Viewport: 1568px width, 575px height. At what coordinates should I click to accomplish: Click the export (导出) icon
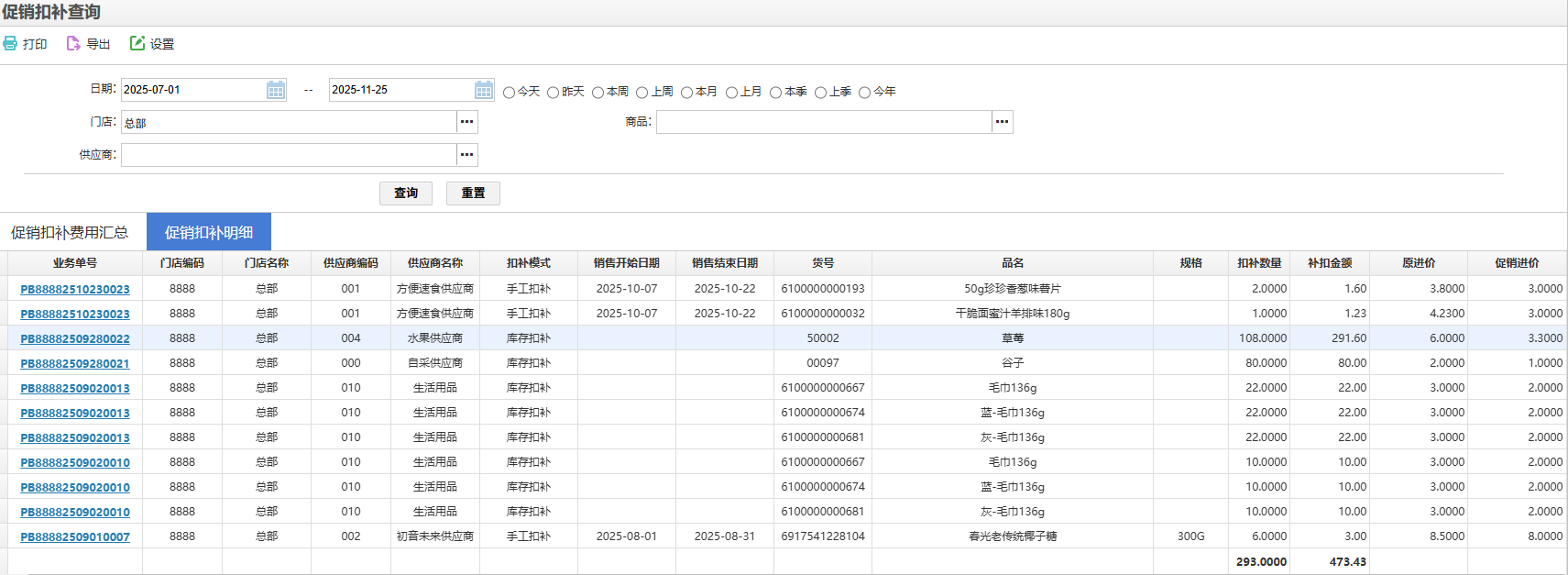point(73,44)
